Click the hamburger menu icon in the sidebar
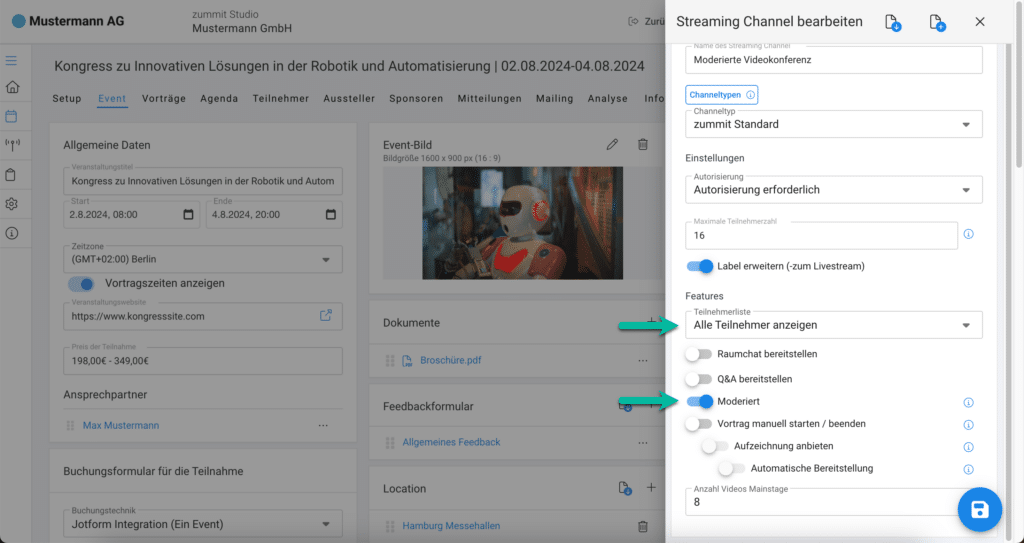This screenshot has height=543, width=1024. point(12,61)
